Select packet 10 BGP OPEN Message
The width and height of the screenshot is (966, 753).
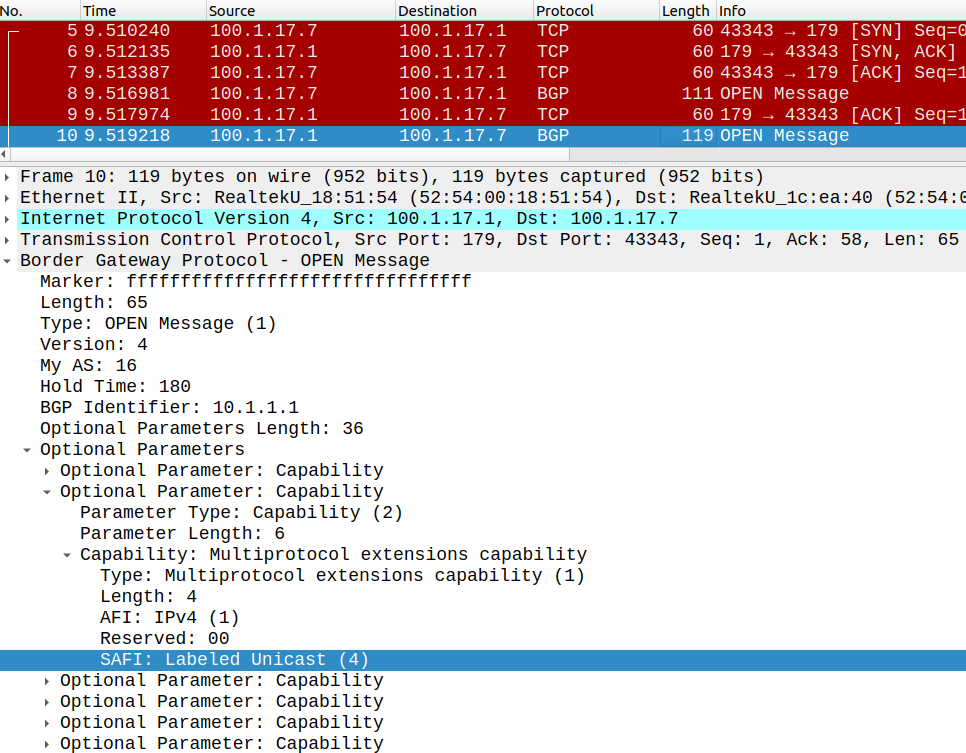[x=483, y=136]
